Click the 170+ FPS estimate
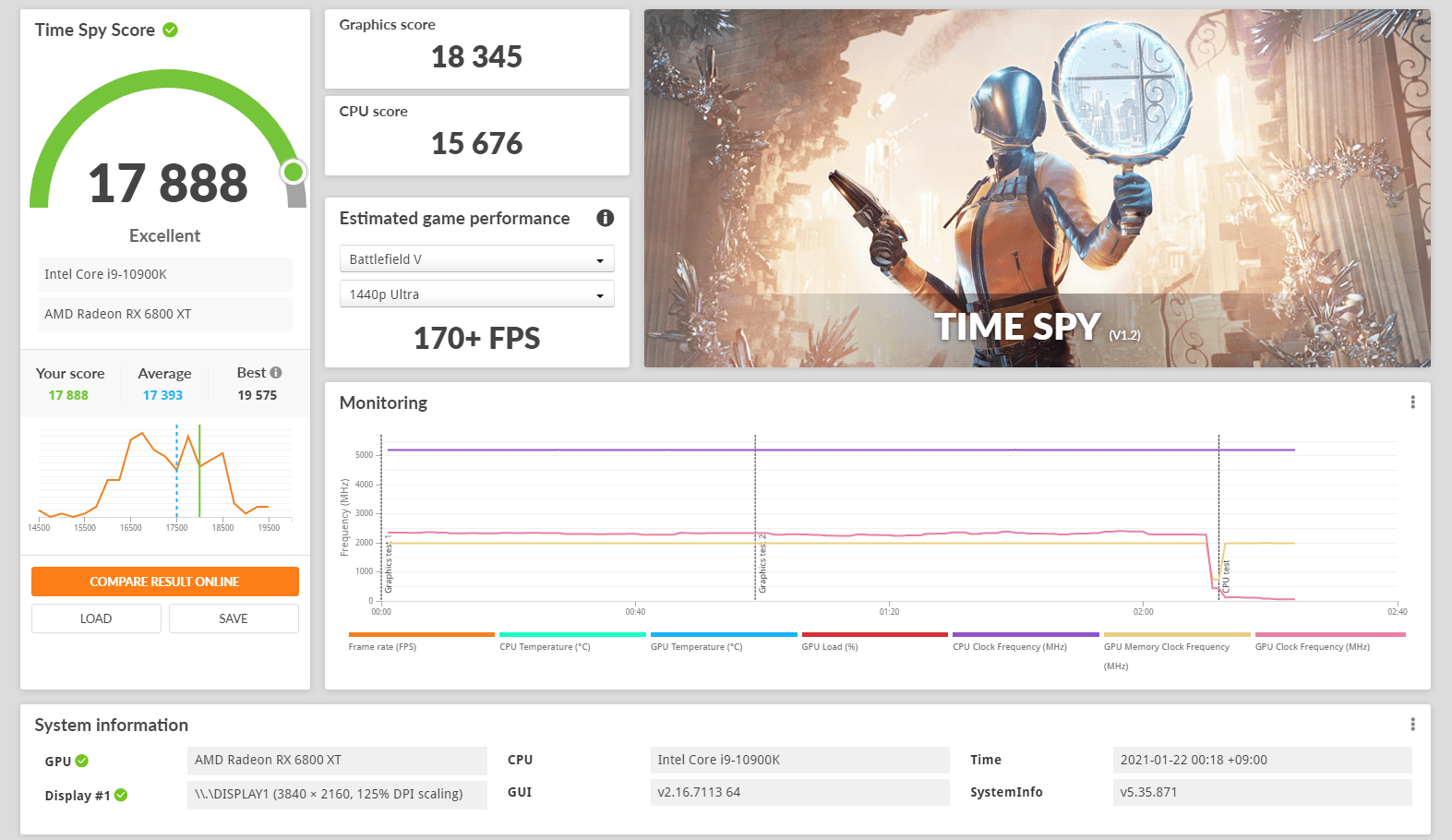Viewport: 1452px width, 840px height. [x=477, y=339]
